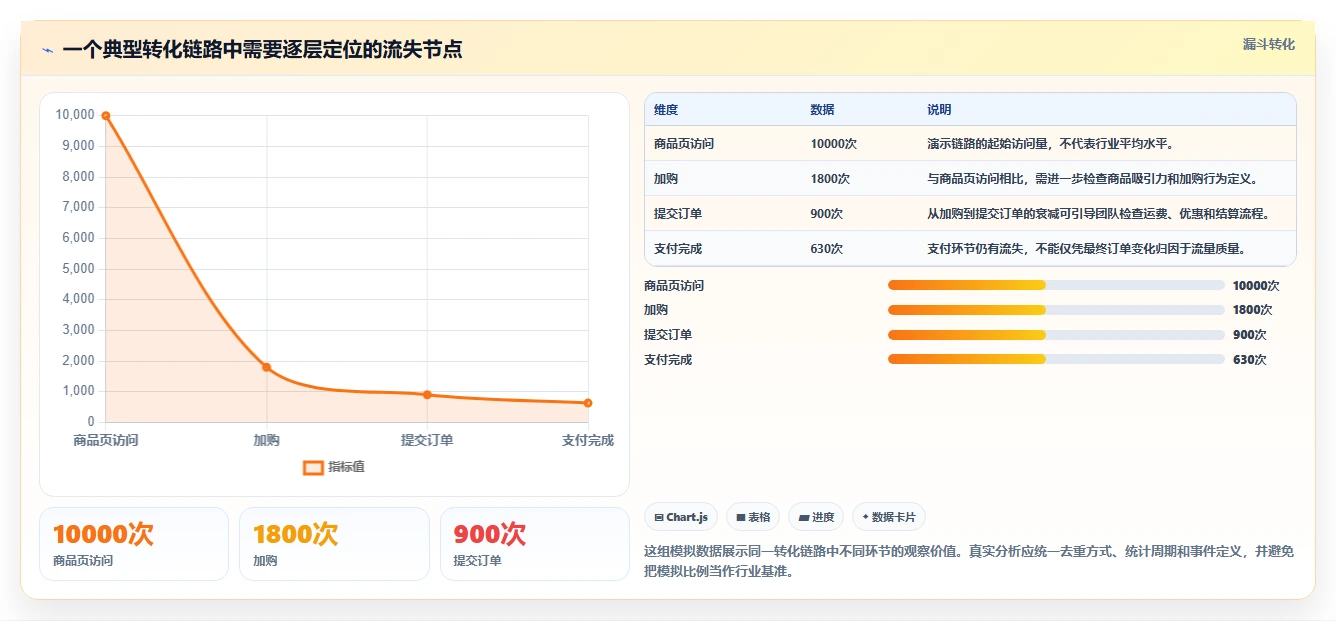Click the x-axis label 加购
1336x621 pixels.
click(x=266, y=440)
